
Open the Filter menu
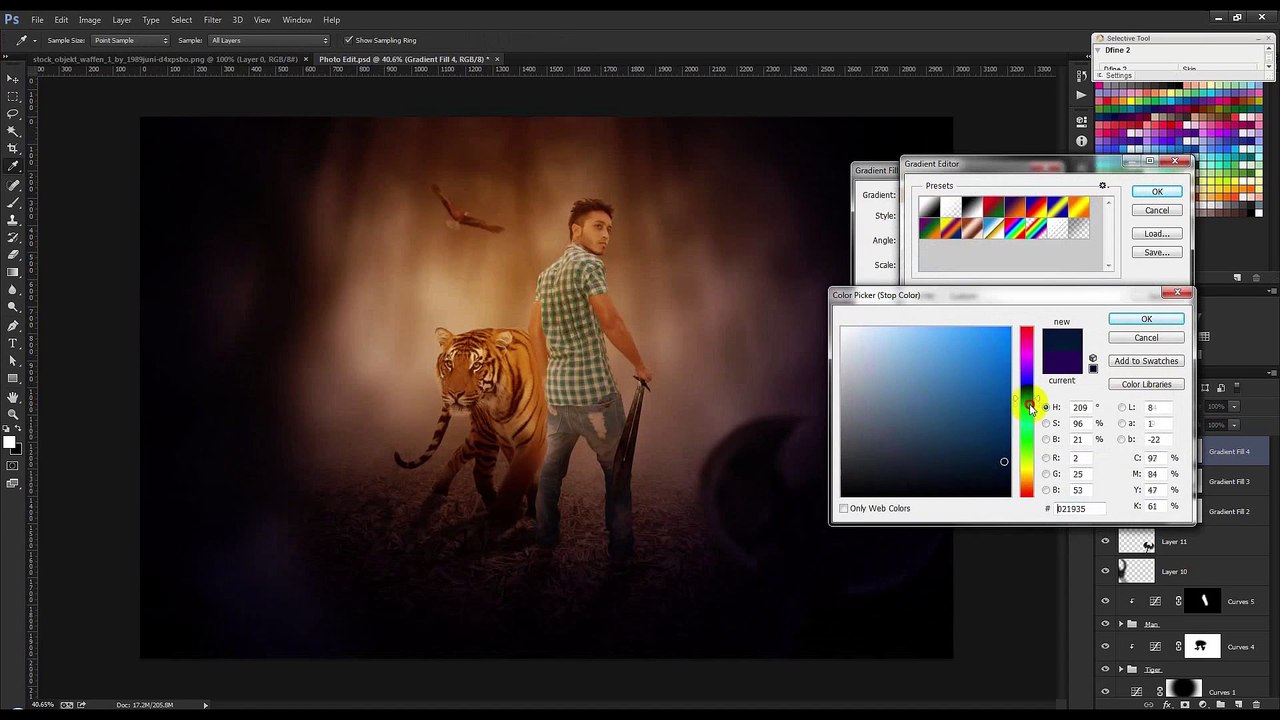[213, 20]
